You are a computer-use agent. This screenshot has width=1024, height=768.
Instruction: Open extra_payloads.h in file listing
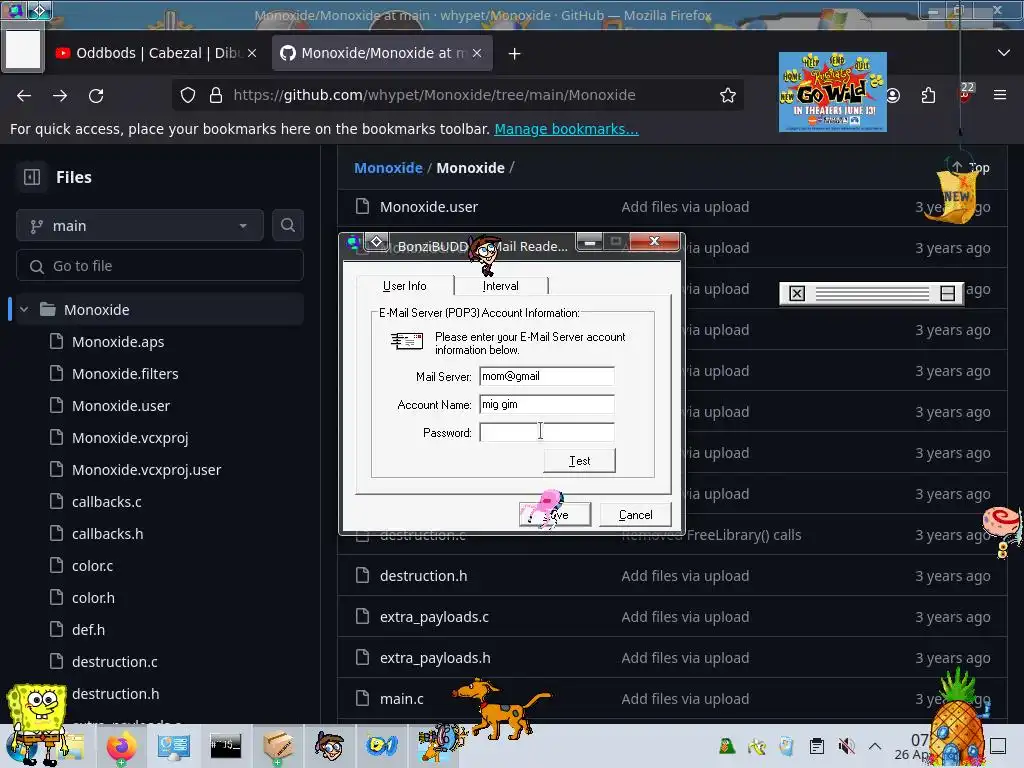(435, 658)
